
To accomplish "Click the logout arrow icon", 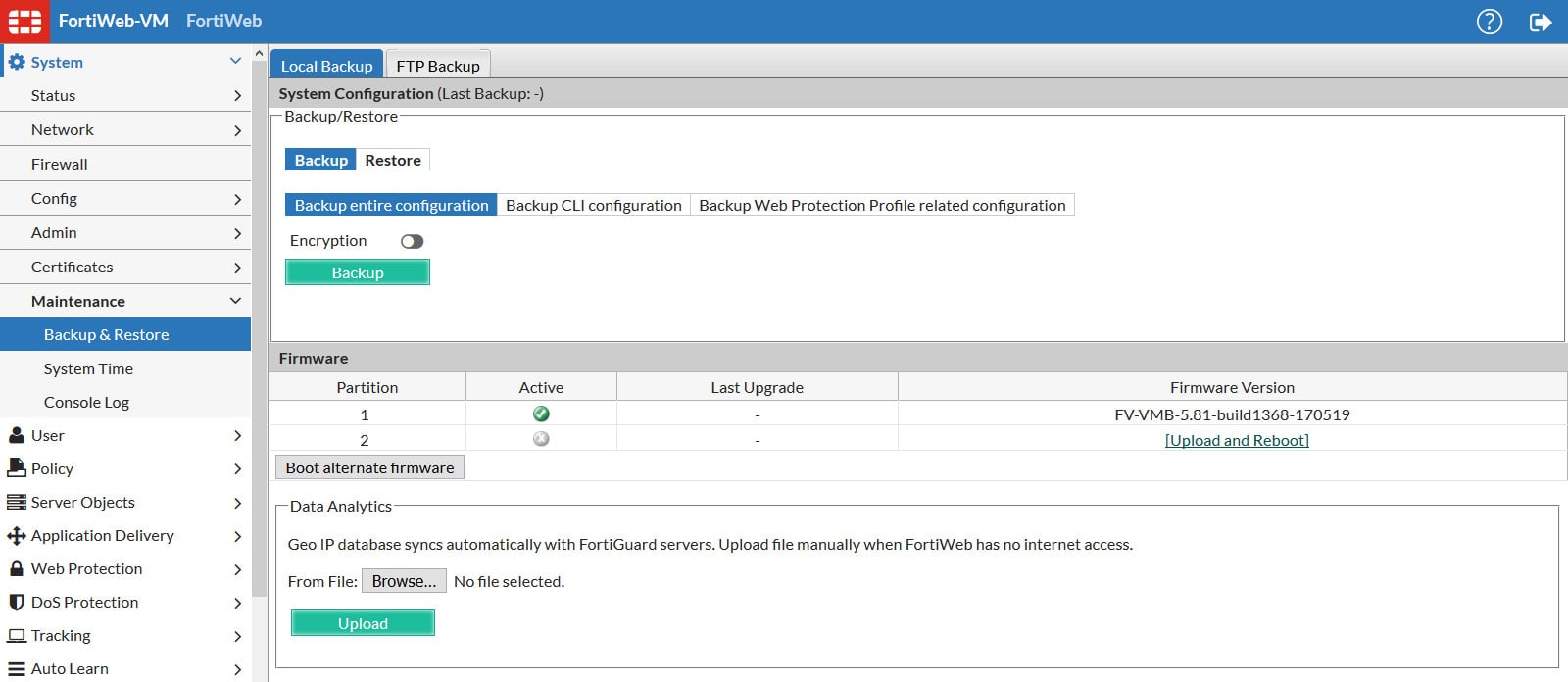I will [x=1541, y=22].
